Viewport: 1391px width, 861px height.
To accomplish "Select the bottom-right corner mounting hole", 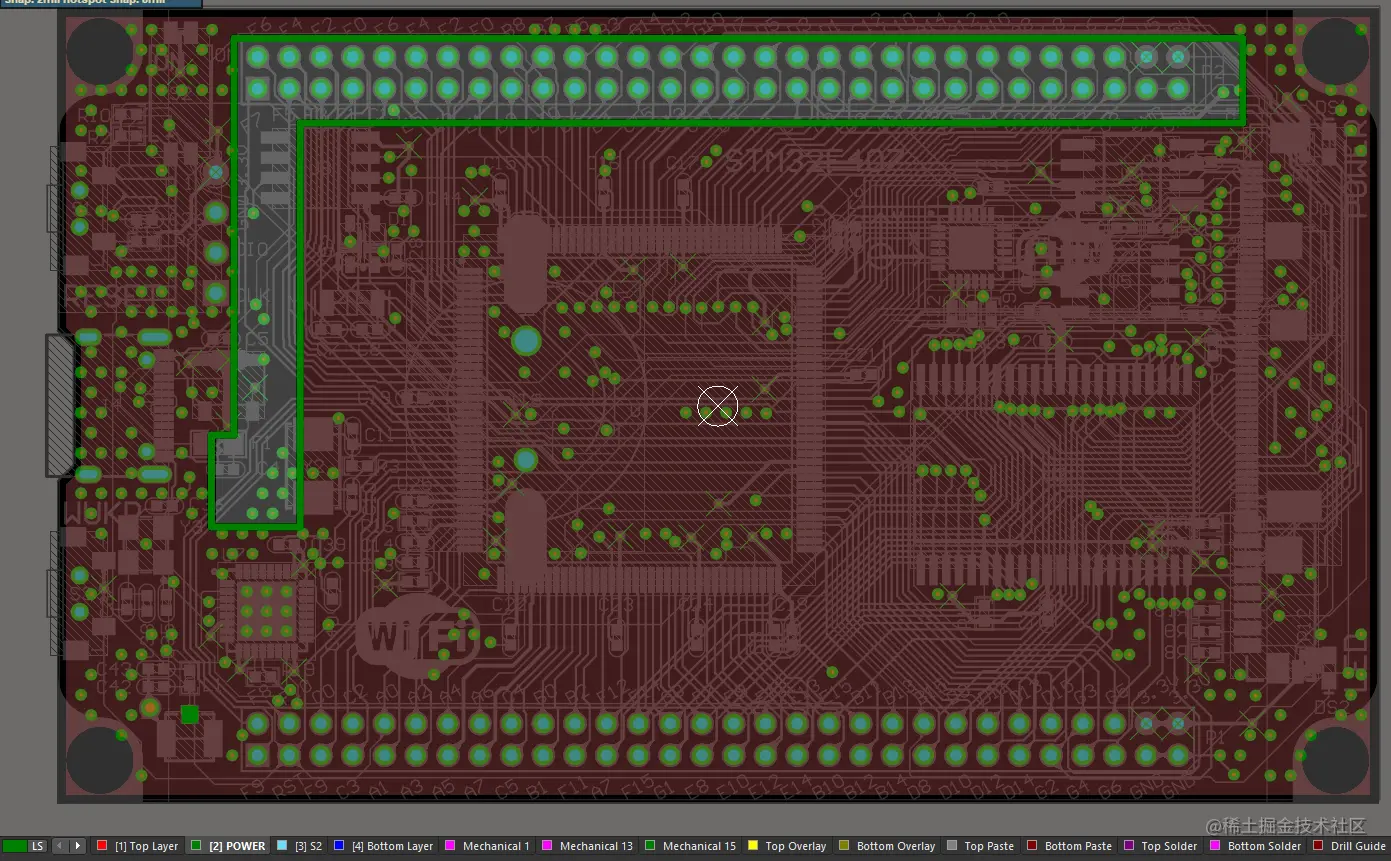I will pos(1335,760).
